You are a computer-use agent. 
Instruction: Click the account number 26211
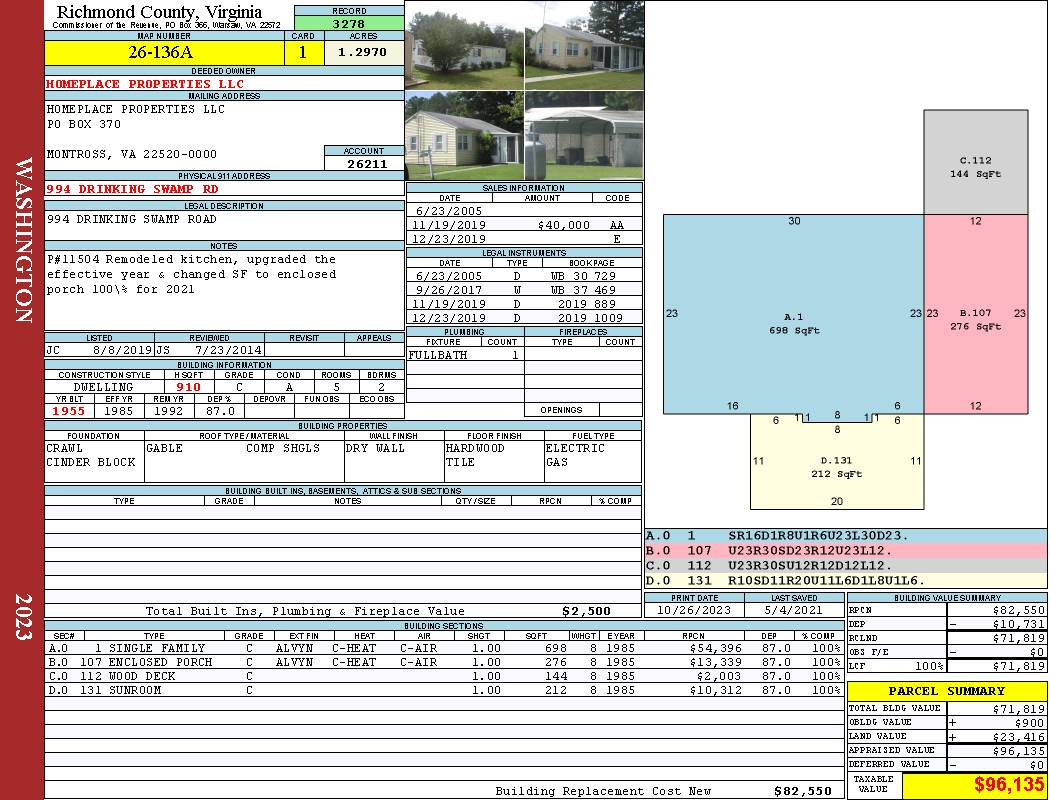click(x=365, y=164)
